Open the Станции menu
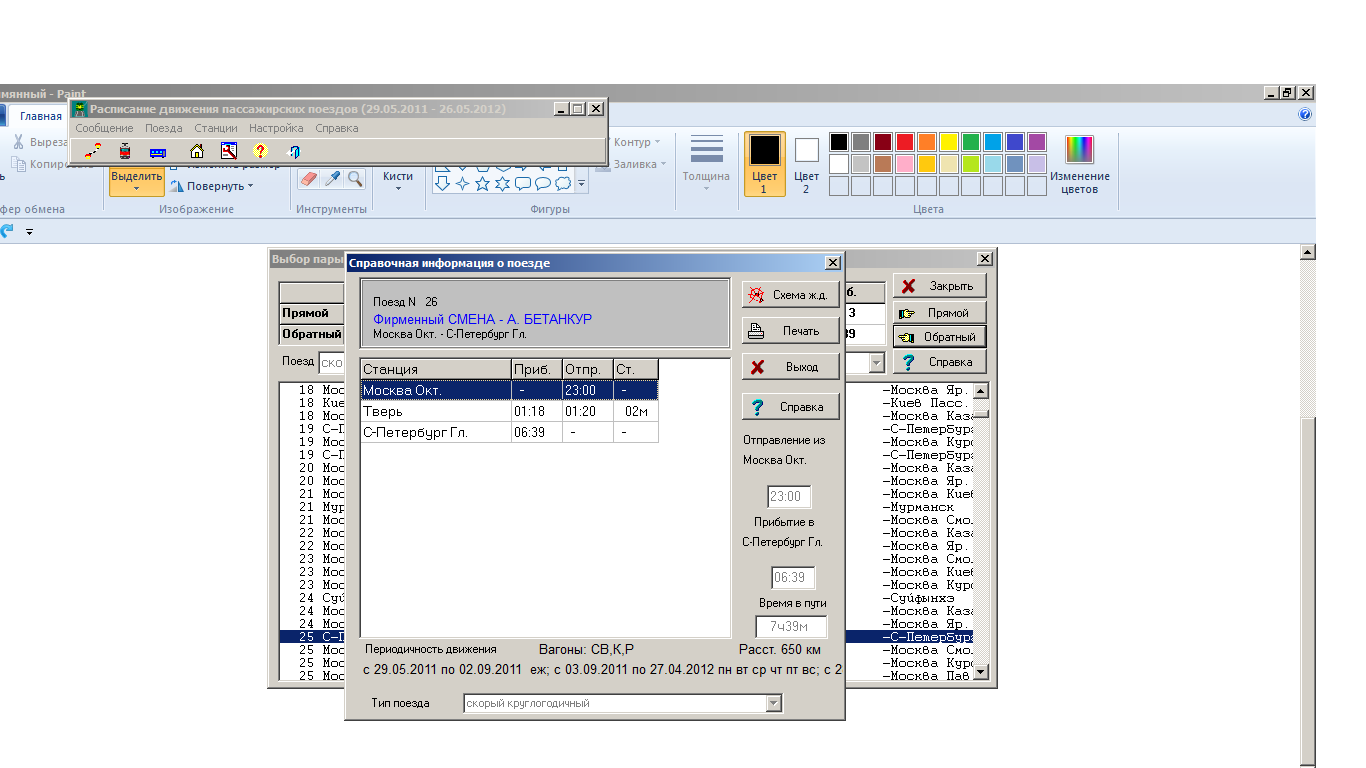 (216, 128)
